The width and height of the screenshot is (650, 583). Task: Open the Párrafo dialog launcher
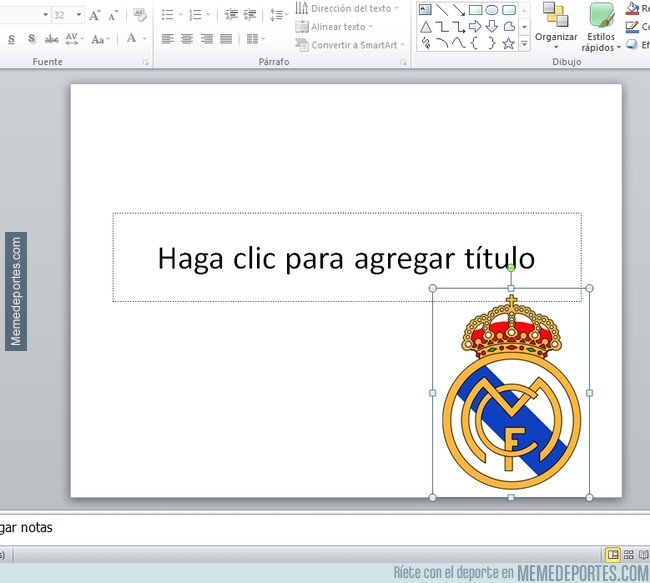point(403,62)
